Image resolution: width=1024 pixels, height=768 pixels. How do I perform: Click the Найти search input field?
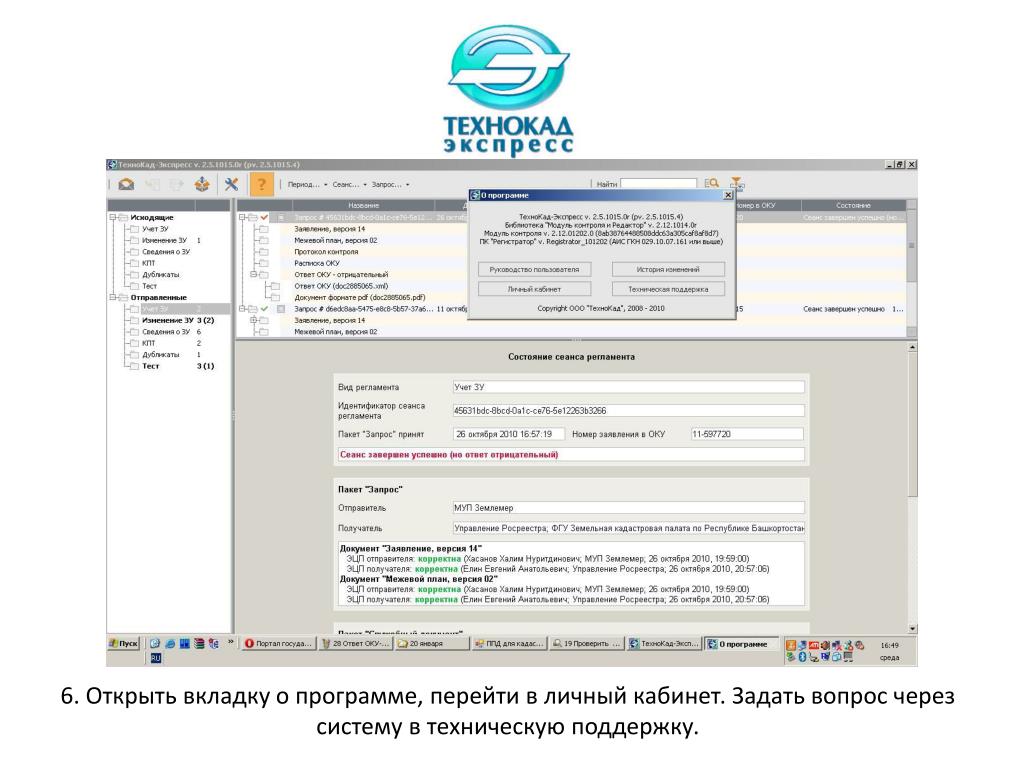coord(658,184)
